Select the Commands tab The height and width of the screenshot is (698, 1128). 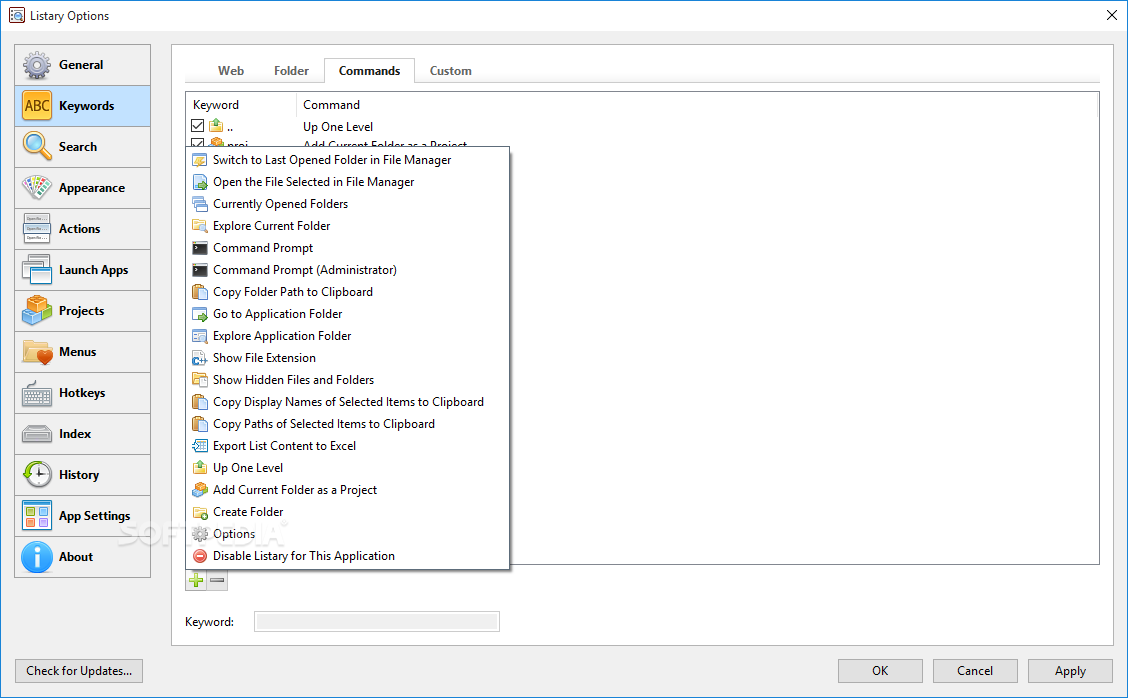[x=369, y=71]
